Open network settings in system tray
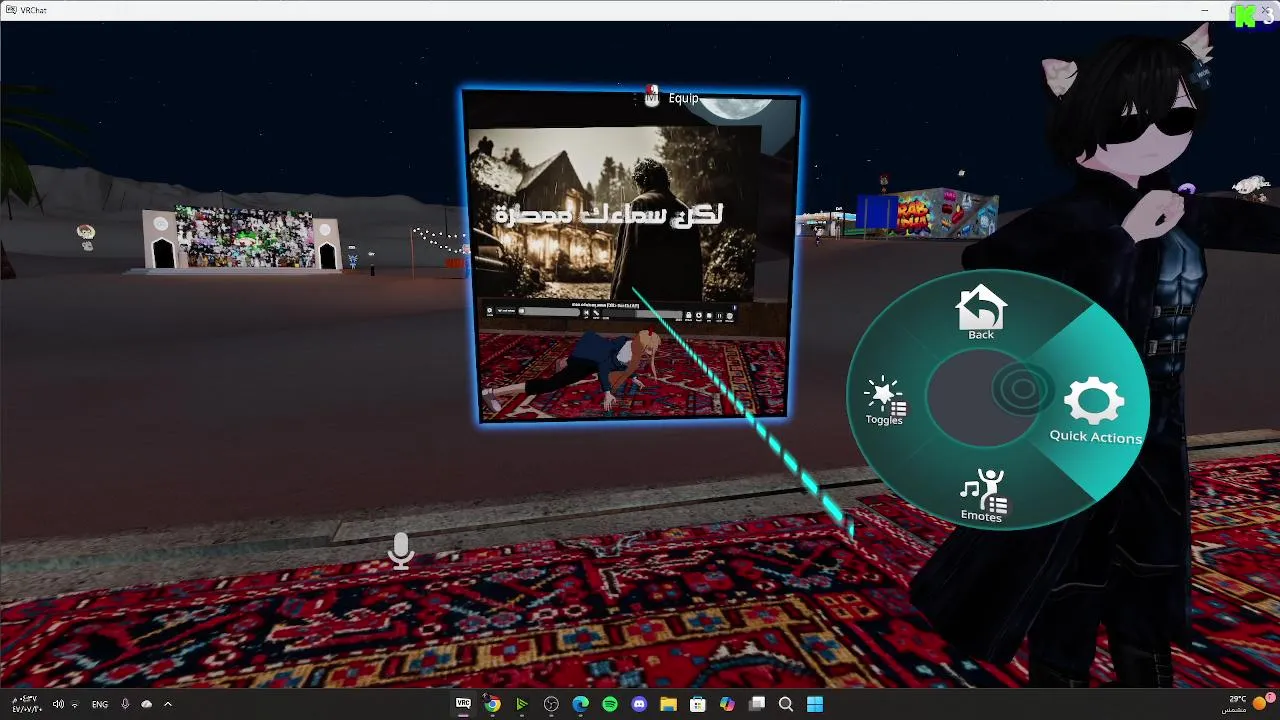The image size is (1280, 720). click(75, 704)
